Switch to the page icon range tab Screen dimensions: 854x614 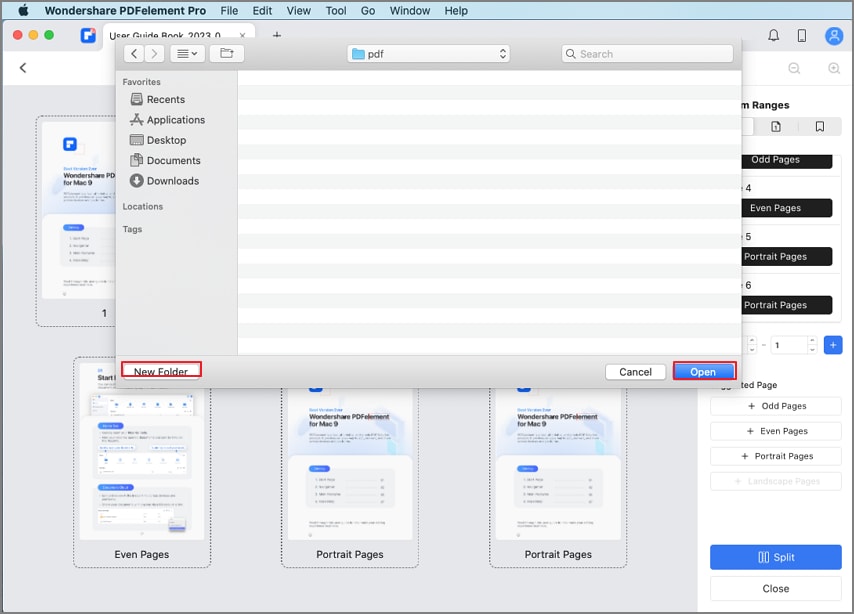(x=776, y=127)
